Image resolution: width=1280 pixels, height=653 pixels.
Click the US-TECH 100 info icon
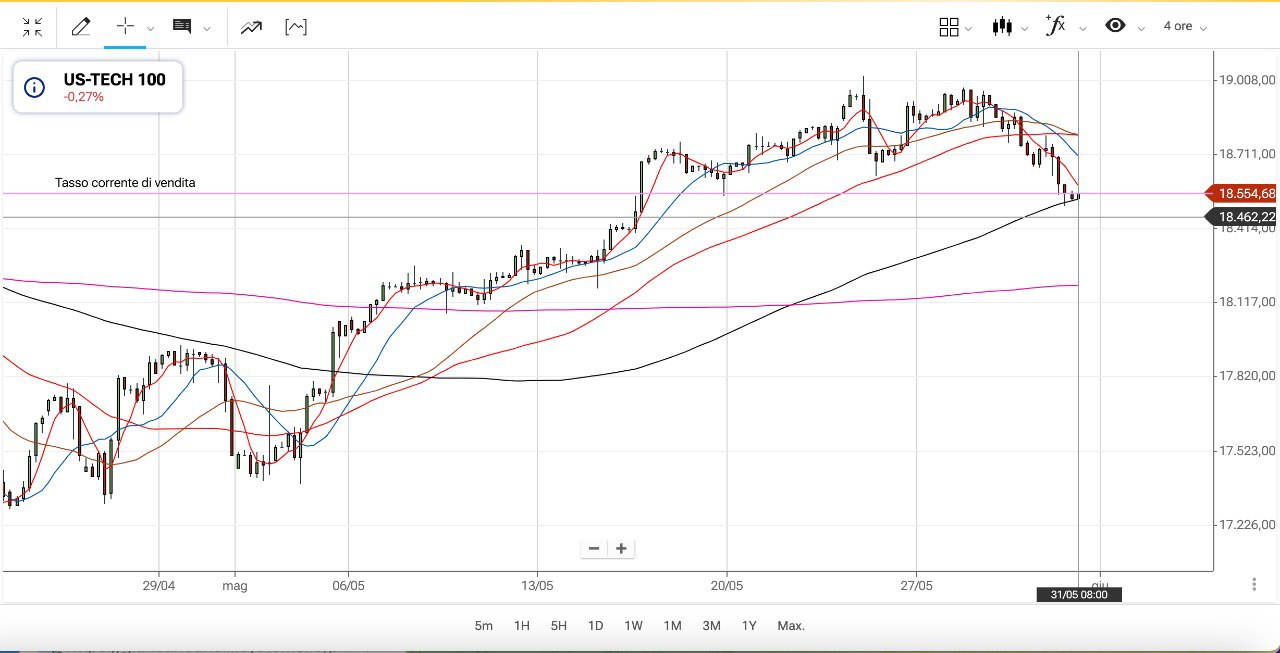pos(35,88)
